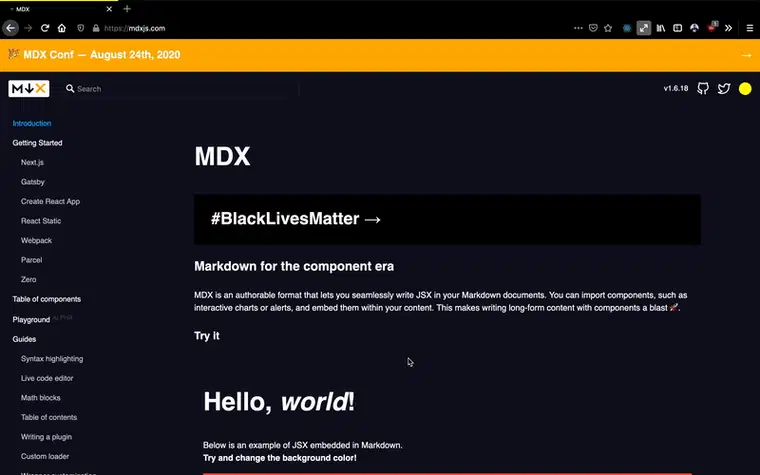The image size is (760, 475).
Task: Open the Firefox hamburger menu
Action: 749,28
